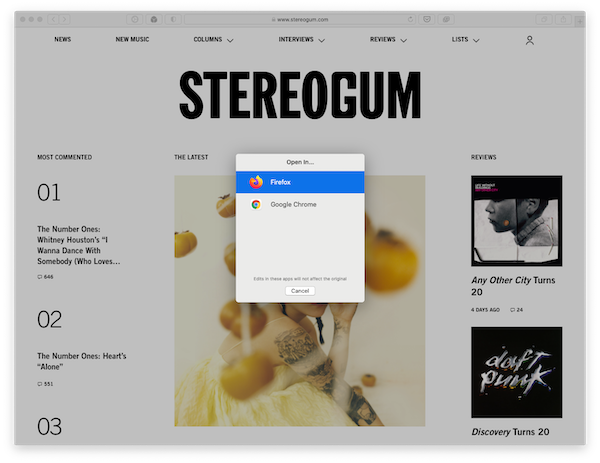Click the 24 comments count under review

click(x=517, y=310)
